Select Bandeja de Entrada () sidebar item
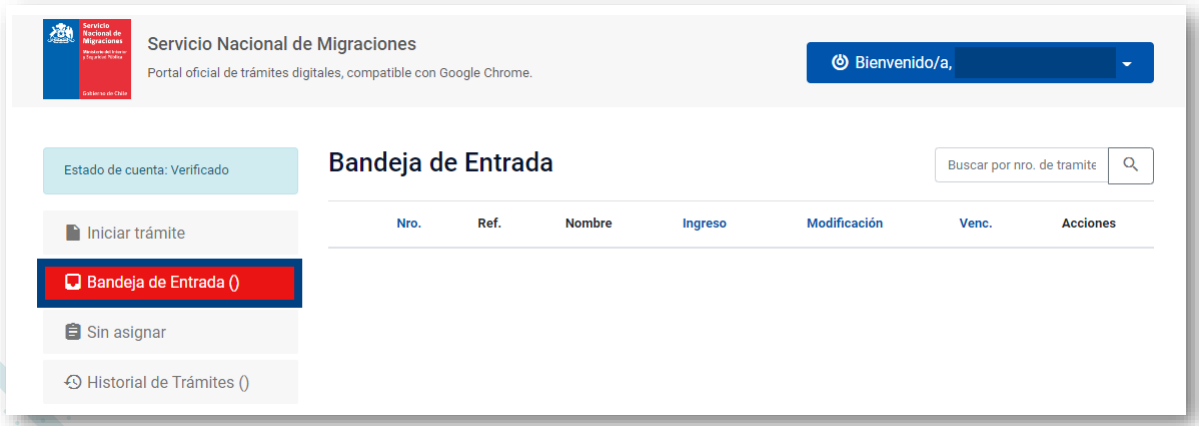Screen dimensions: 1199x426 coord(170,283)
